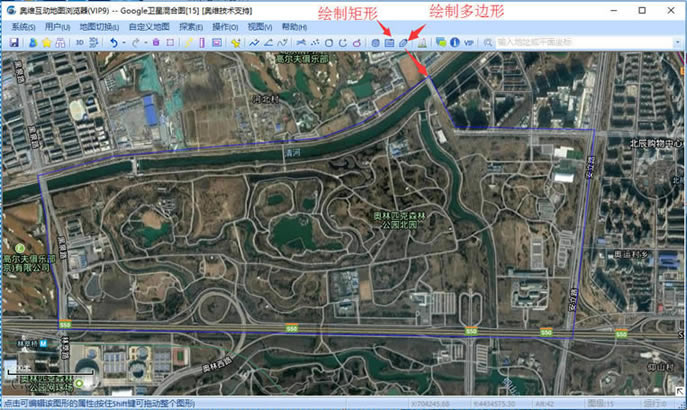Screen dimensions: 687x410
Task: Click the 奥林匹克森林公园北园 map label
Action: click(399, 220)
